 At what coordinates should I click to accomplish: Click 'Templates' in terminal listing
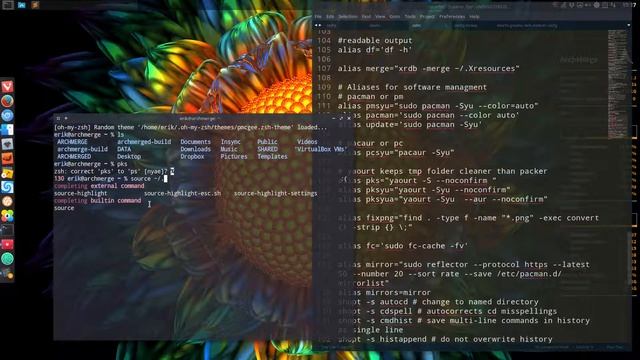coord(272,157)
